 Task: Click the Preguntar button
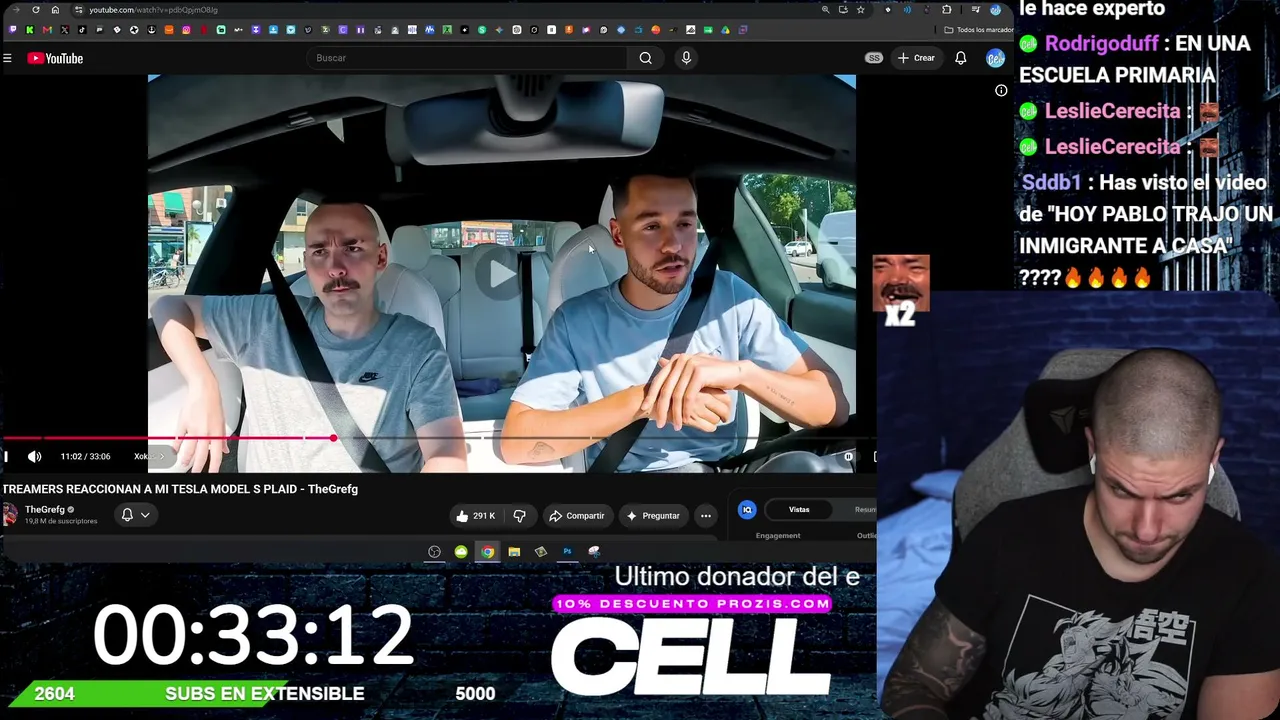[652, 516]
